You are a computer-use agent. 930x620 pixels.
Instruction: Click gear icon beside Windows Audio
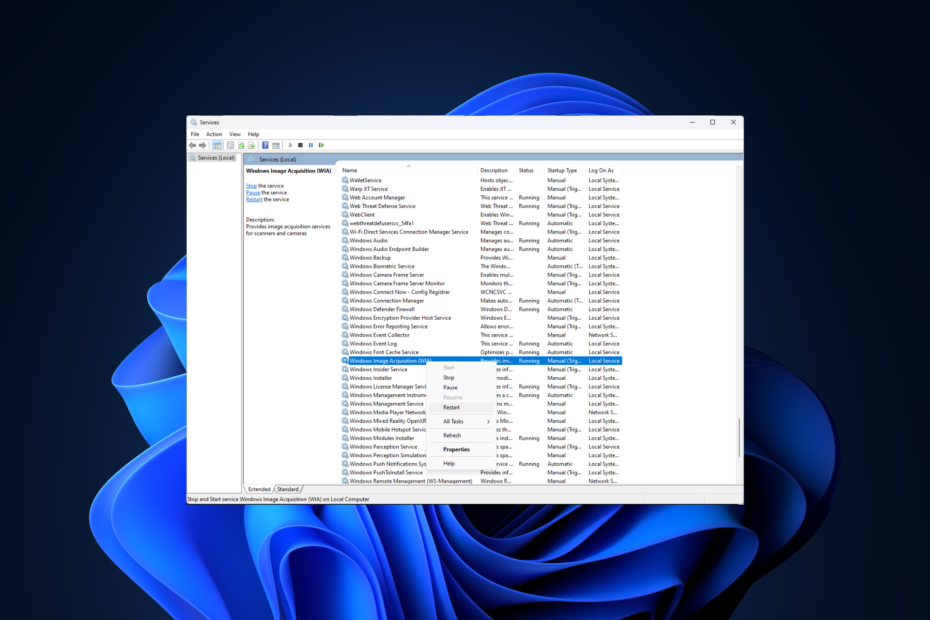pyautogui.click(x=345, y=240)
